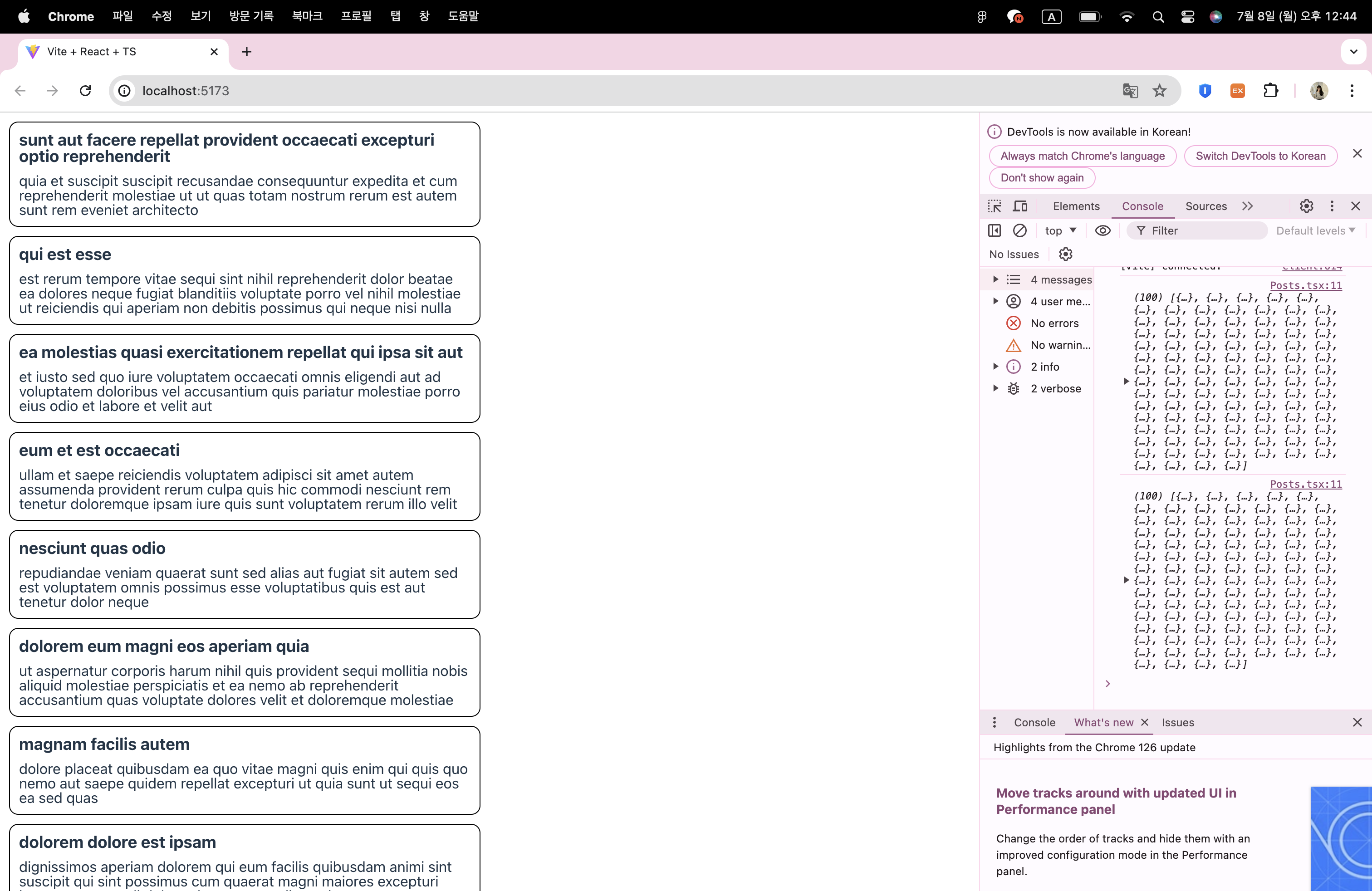Open the Chrome extensions puzzle icon
The image size is (1372, 891).
click(x=1270, y=90)
